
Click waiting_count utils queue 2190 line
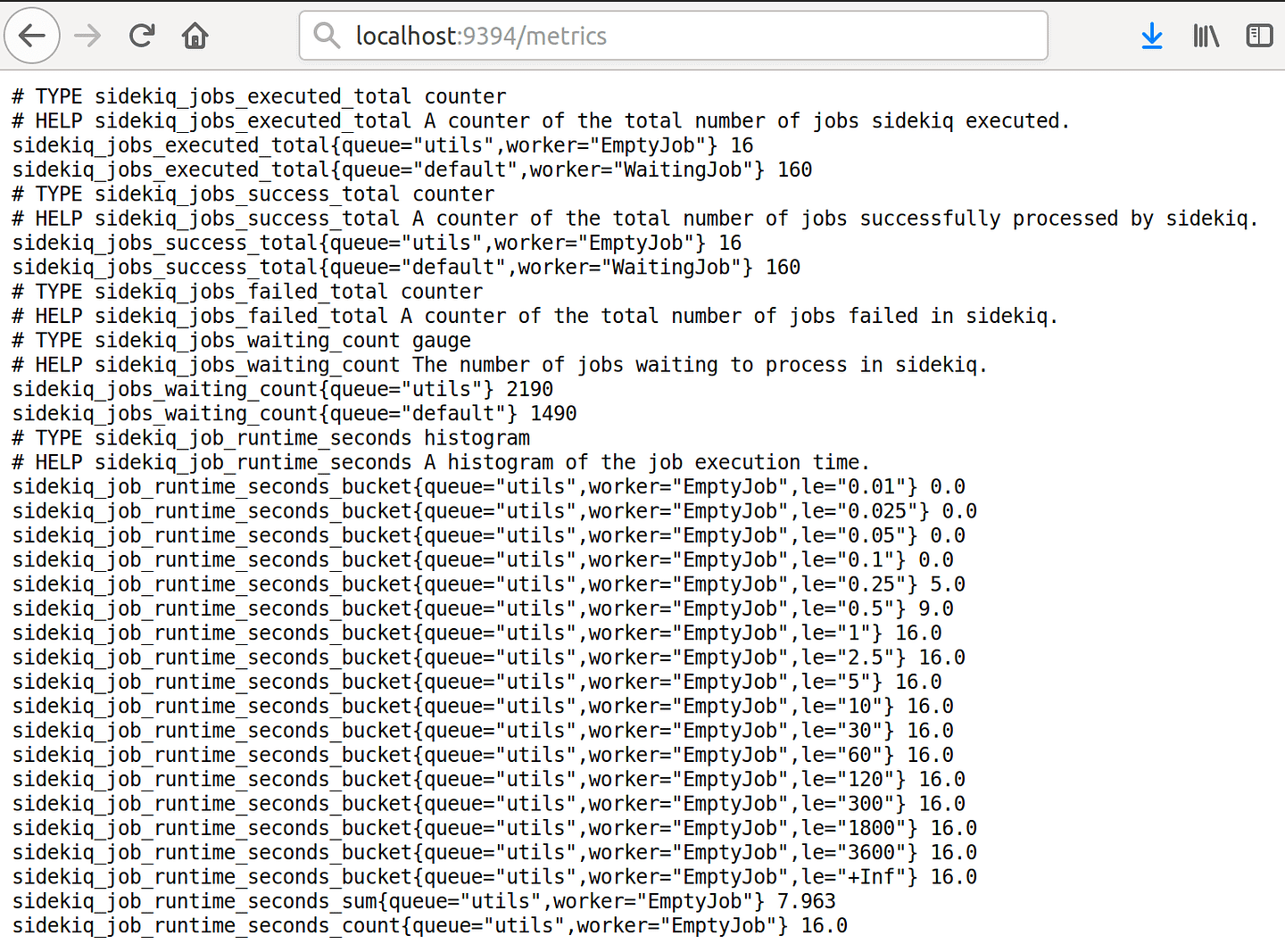pyautogui.click(x=283, y=389)
